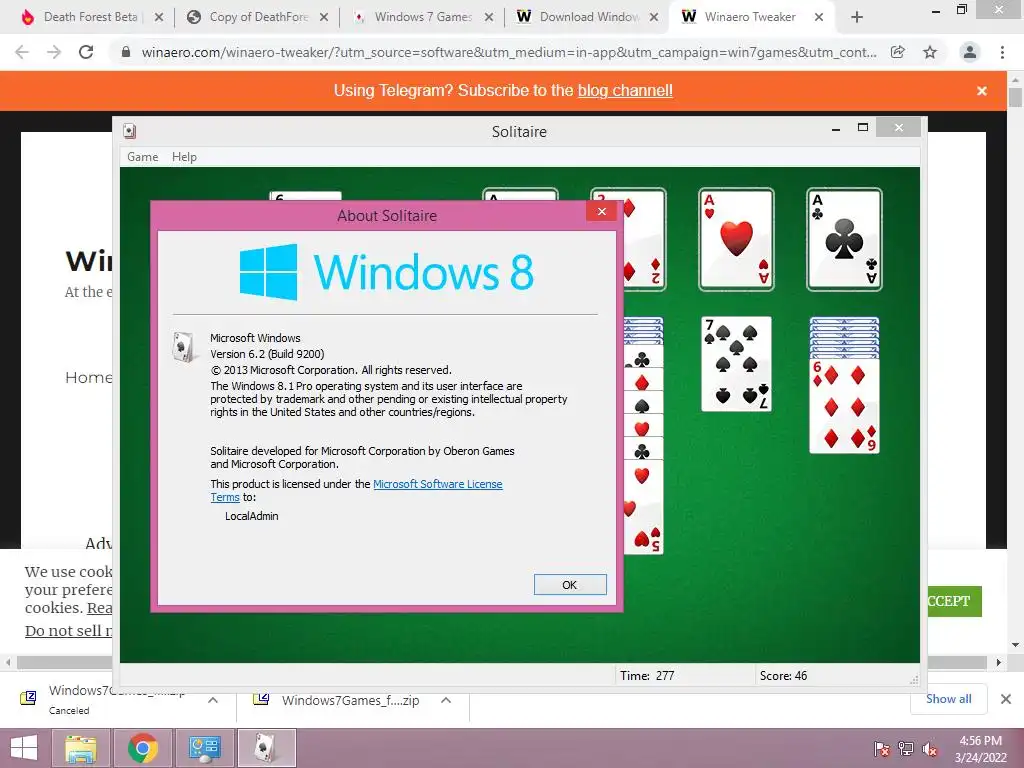Click the face-down card stack in last column
1024x768 pixels.
844,338
